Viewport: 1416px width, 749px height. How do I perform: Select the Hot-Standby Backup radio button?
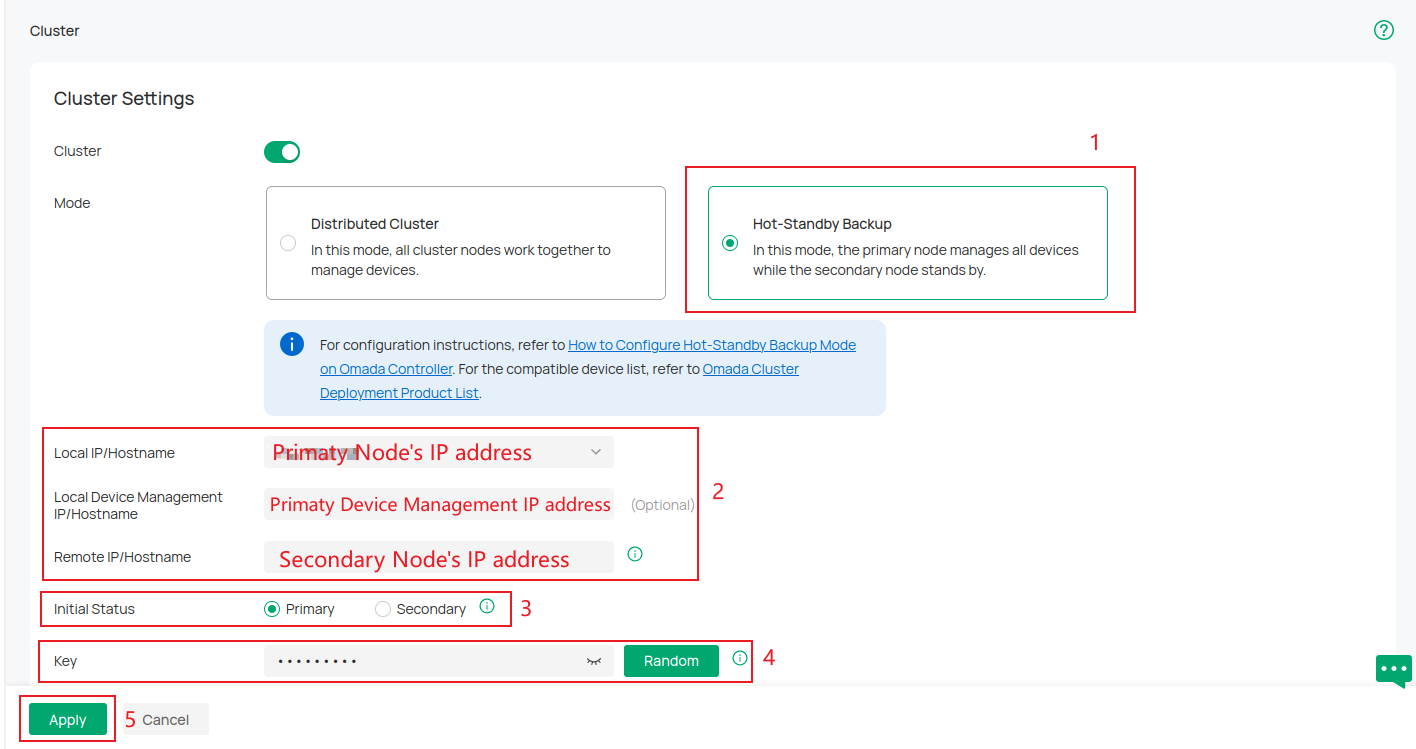(x=730, y=242)
